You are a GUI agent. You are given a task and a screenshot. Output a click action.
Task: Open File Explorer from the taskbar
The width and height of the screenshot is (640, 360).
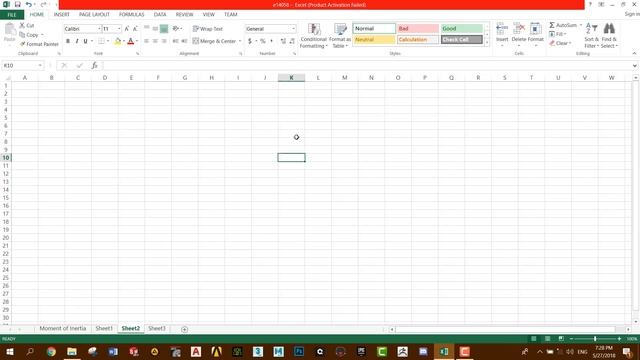click(72, 351)
